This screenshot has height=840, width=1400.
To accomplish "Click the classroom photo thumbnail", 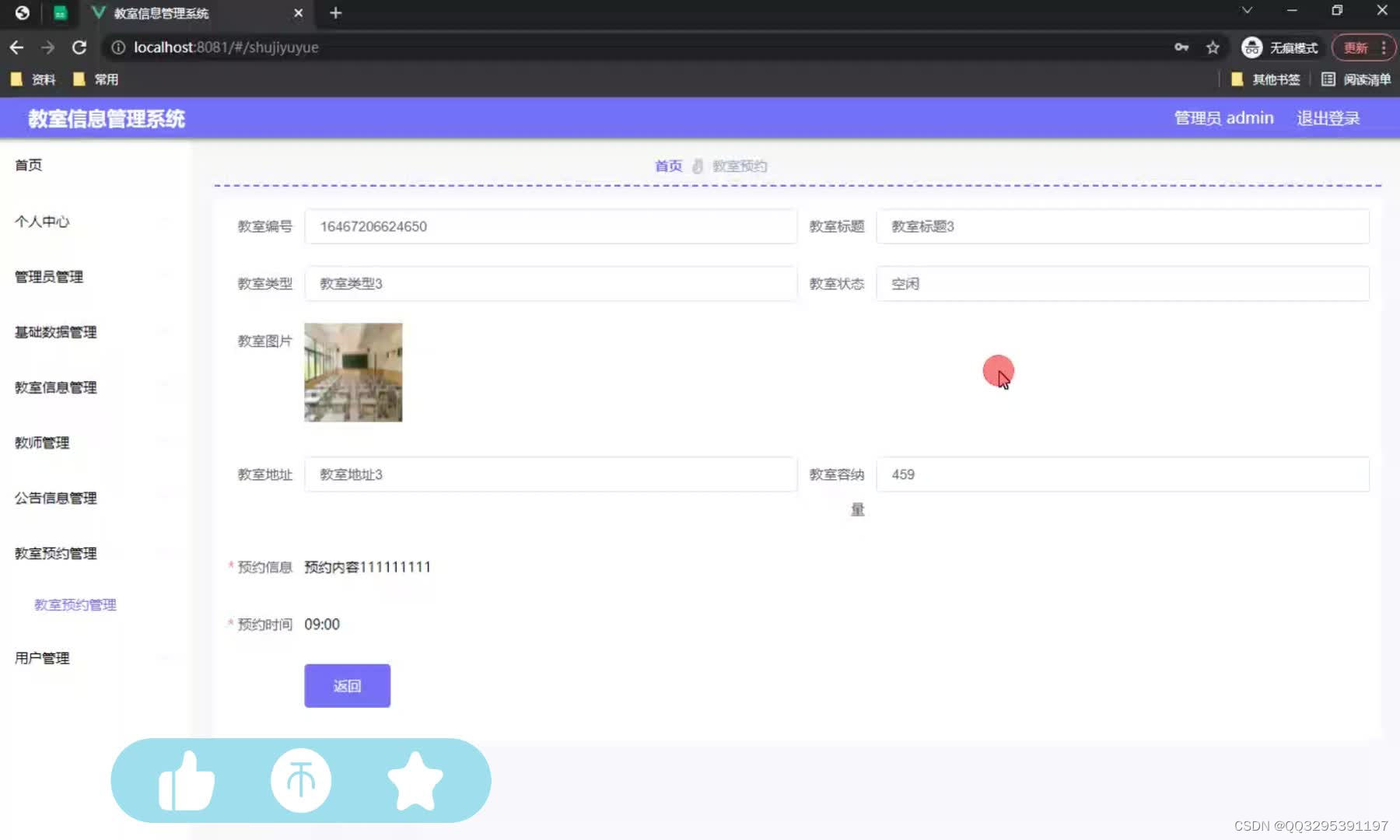I will tap(352, 372).
